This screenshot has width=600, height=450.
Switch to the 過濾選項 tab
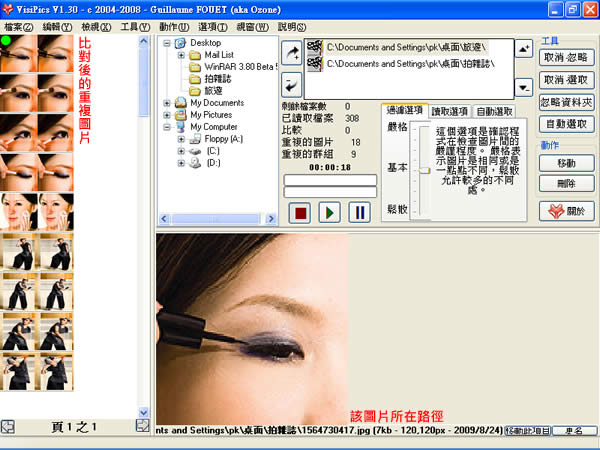click(x=404, y=111)
